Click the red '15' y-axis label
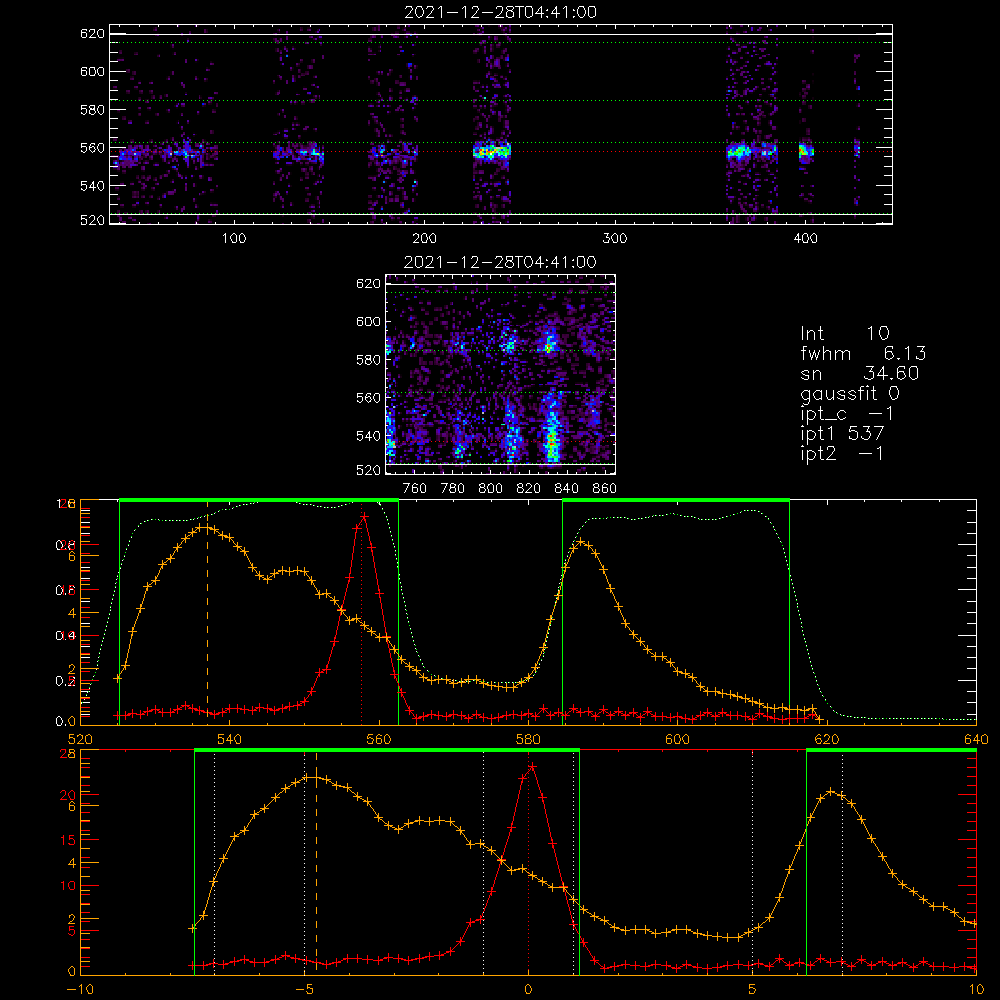The image size is (1000, 1000). pos(68,840)
